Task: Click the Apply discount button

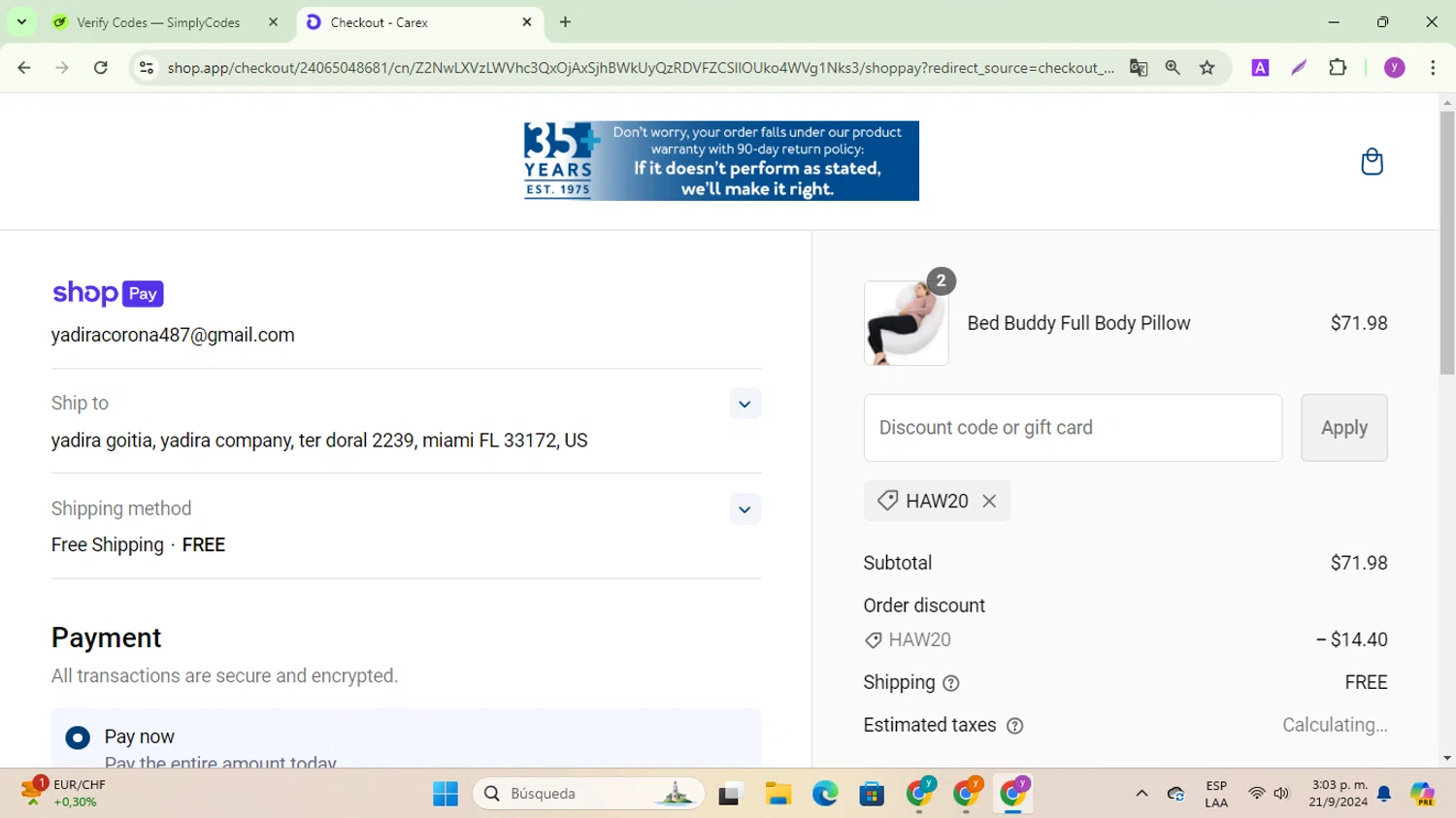Action: click(1344, 428)
